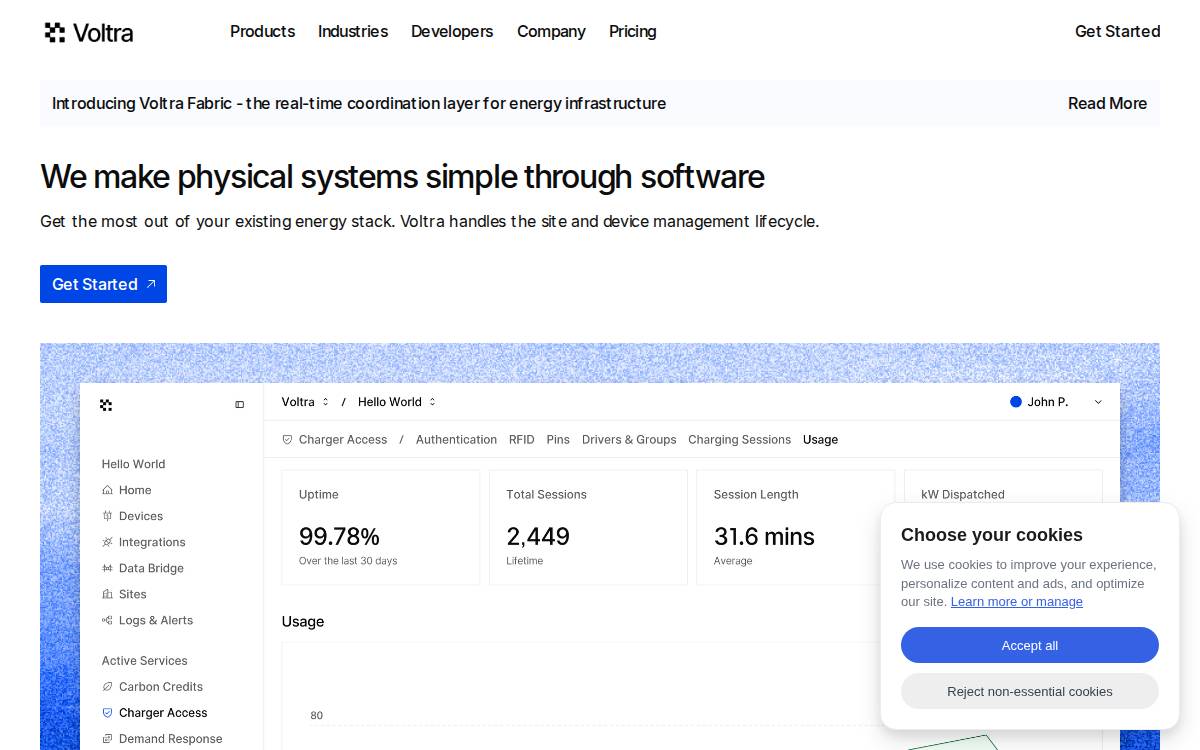Viewport: 1200px width, 750px height.
Task: Open the Industries menu
Action: click(x=353, y=31)
